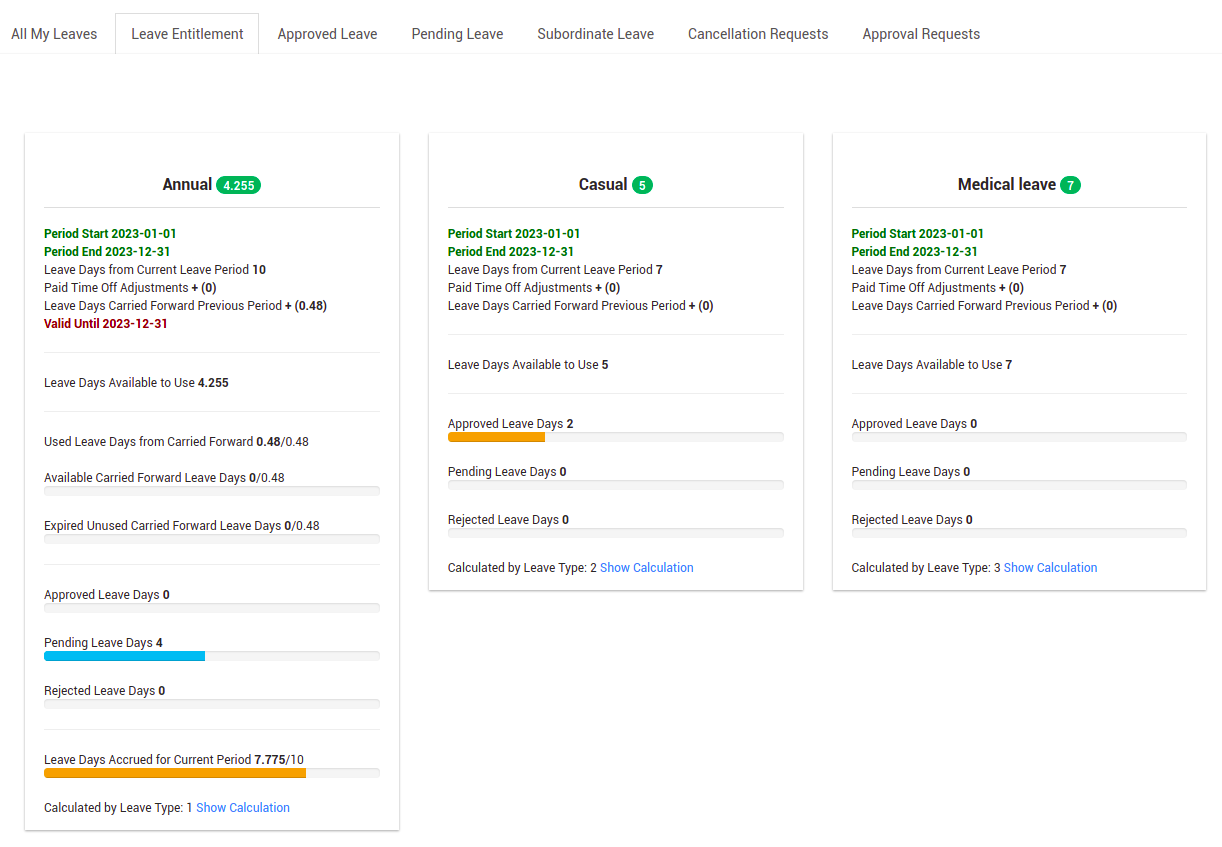Click Casual 'Pending Leave Days 0' text
This screenshot has height=847, width=1222.
(x=507, y=472)
